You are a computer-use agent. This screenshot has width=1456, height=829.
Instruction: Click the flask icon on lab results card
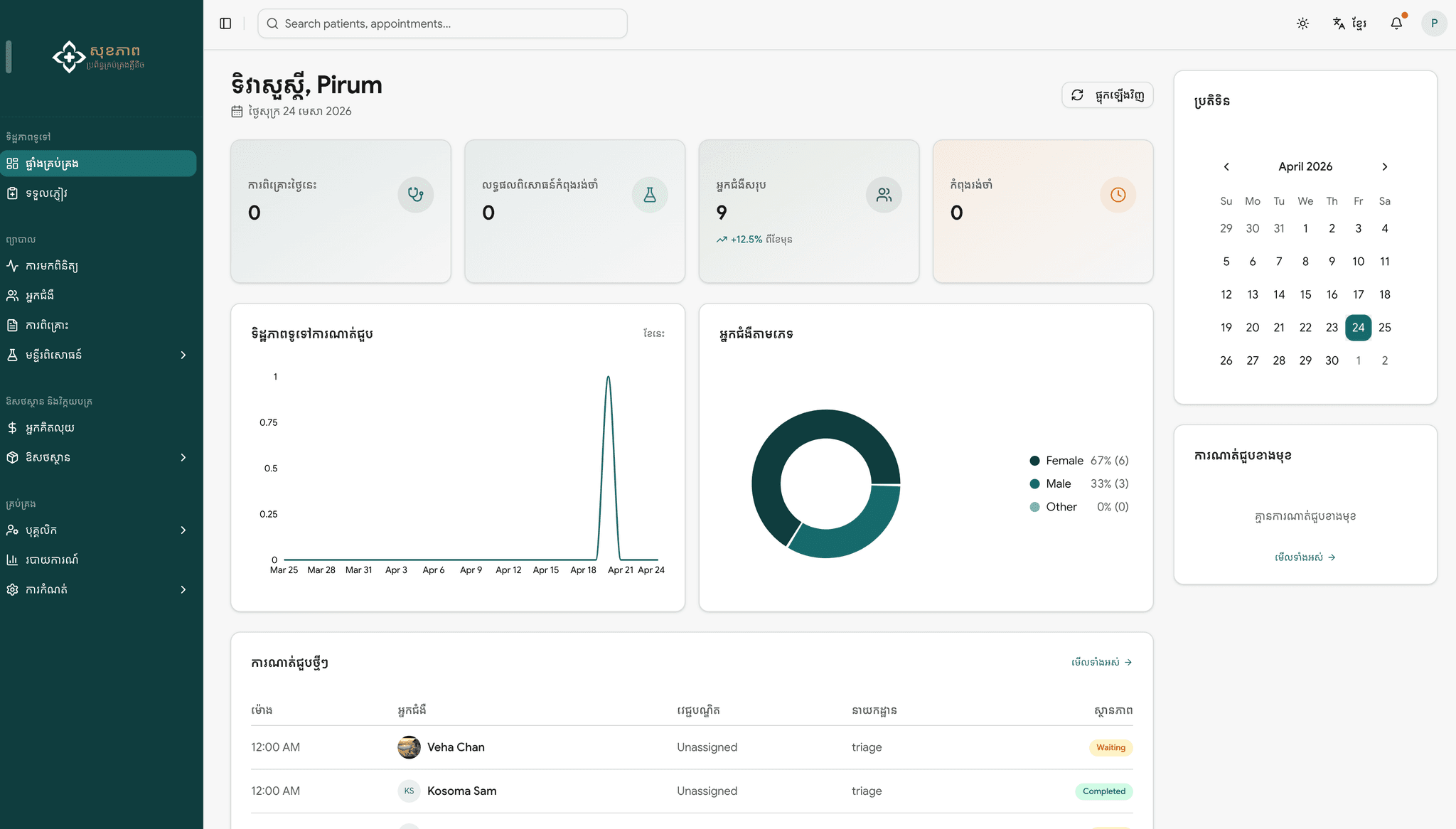pyautogui.click(x=650, y=195)
